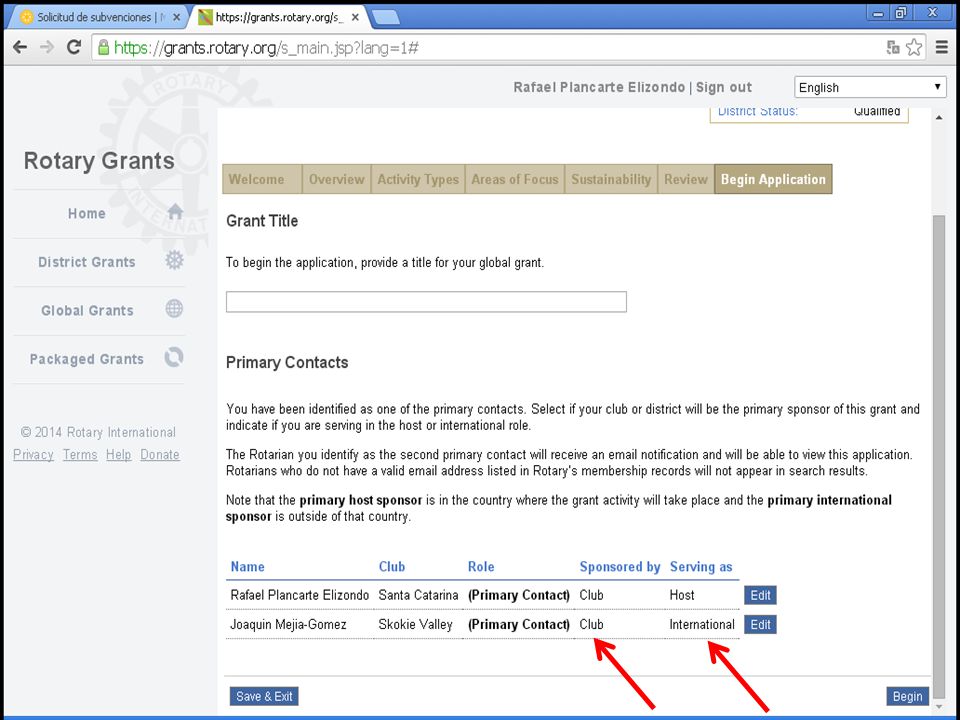
Task: Close the grants.rotary.org tab
Action: click(x=355, y=18)
